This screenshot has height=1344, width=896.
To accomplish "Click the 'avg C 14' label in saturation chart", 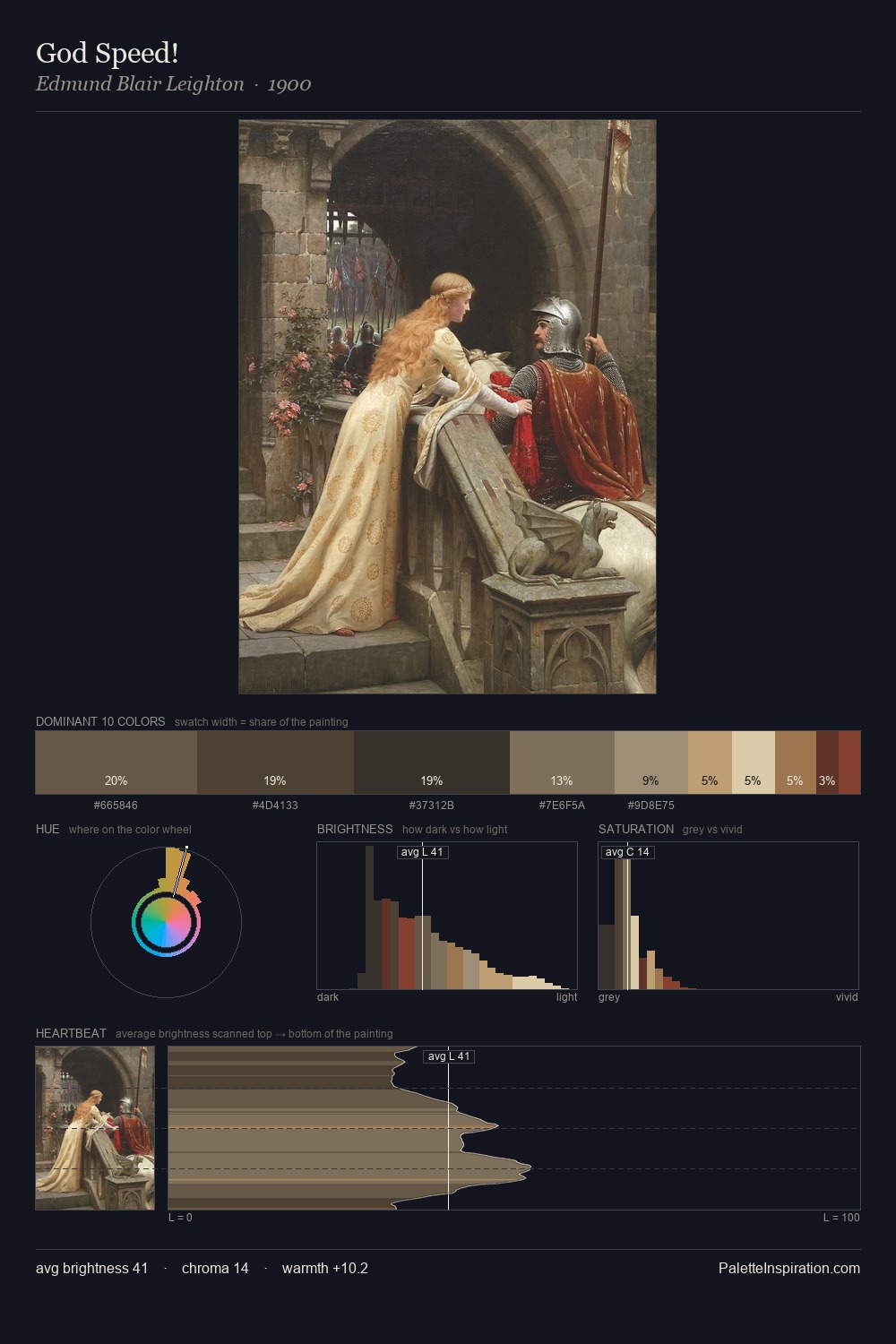I will point(627,852).
